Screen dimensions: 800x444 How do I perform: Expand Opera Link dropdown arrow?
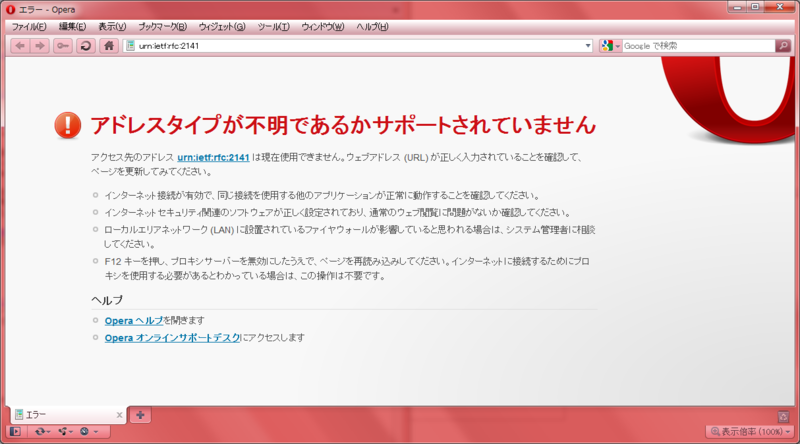coord(49,432)
